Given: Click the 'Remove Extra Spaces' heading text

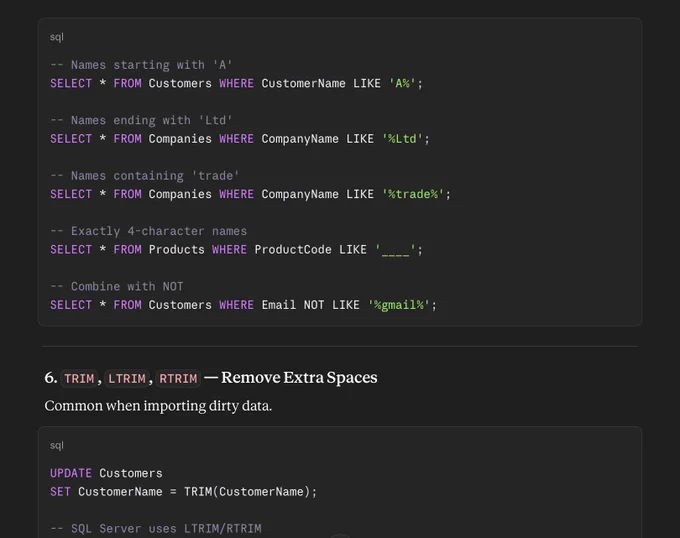Looking at the screenshot, I should coord(299,378).
